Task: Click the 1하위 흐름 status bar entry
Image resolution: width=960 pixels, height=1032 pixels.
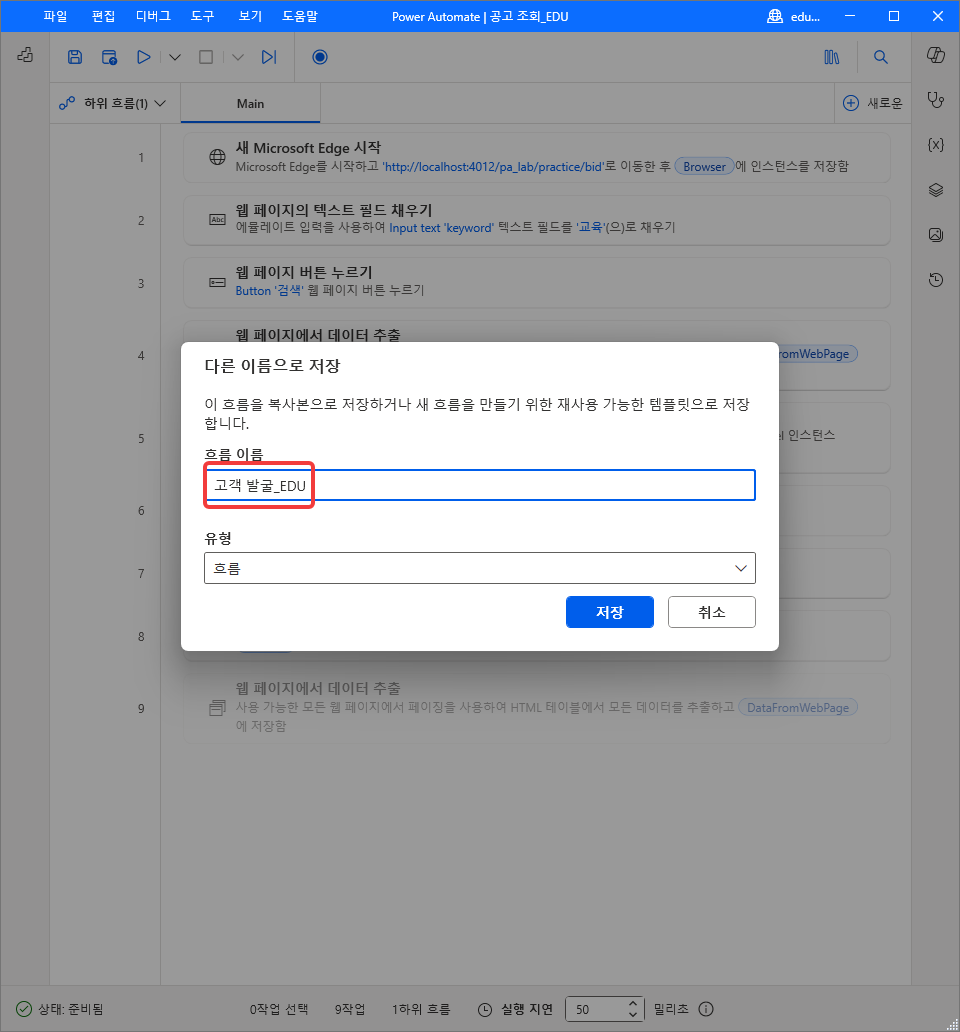Action: pos(421,1009)
